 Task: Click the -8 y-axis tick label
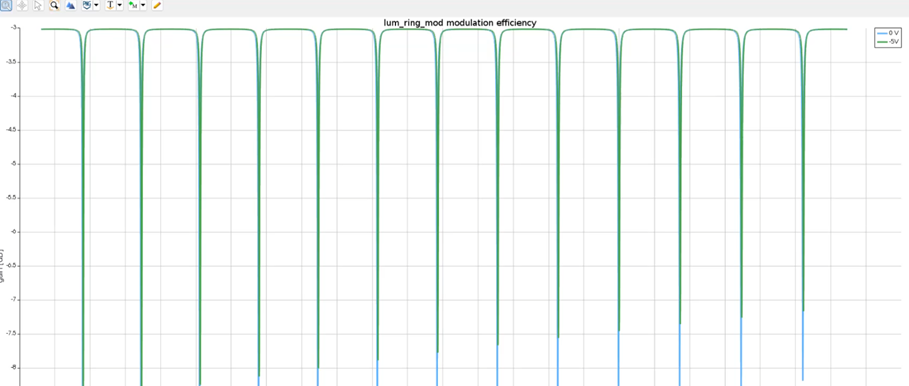tap(15, 367)
